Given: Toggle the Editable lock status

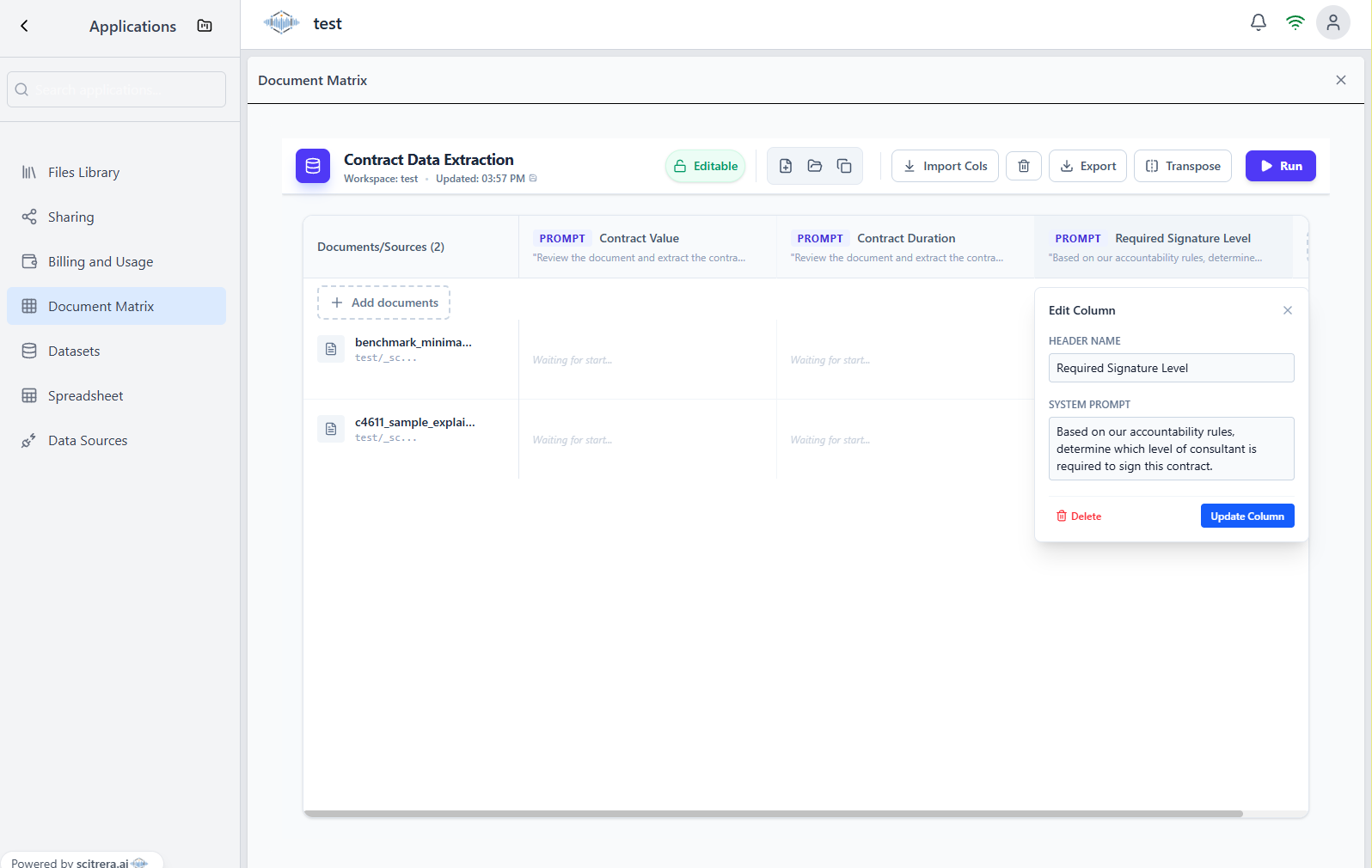Looking at the screenshot, I should [x=705, y=166].
